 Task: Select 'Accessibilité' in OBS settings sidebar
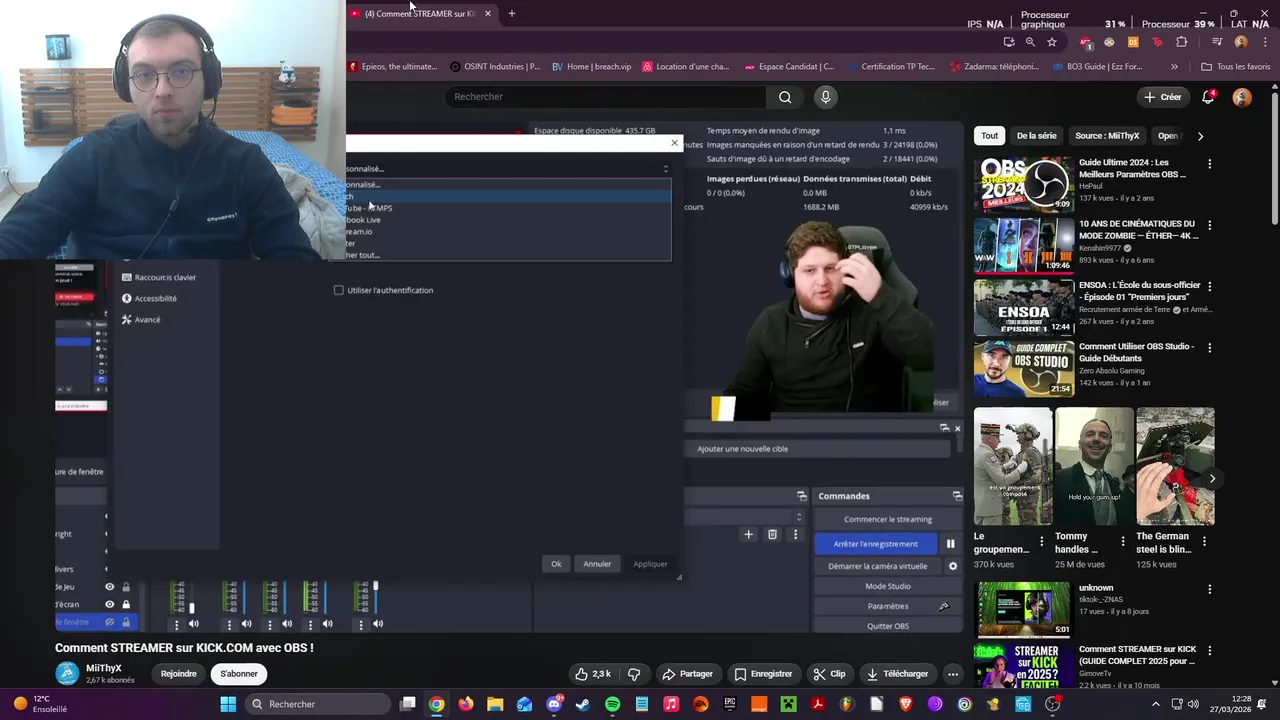[149, 298]
